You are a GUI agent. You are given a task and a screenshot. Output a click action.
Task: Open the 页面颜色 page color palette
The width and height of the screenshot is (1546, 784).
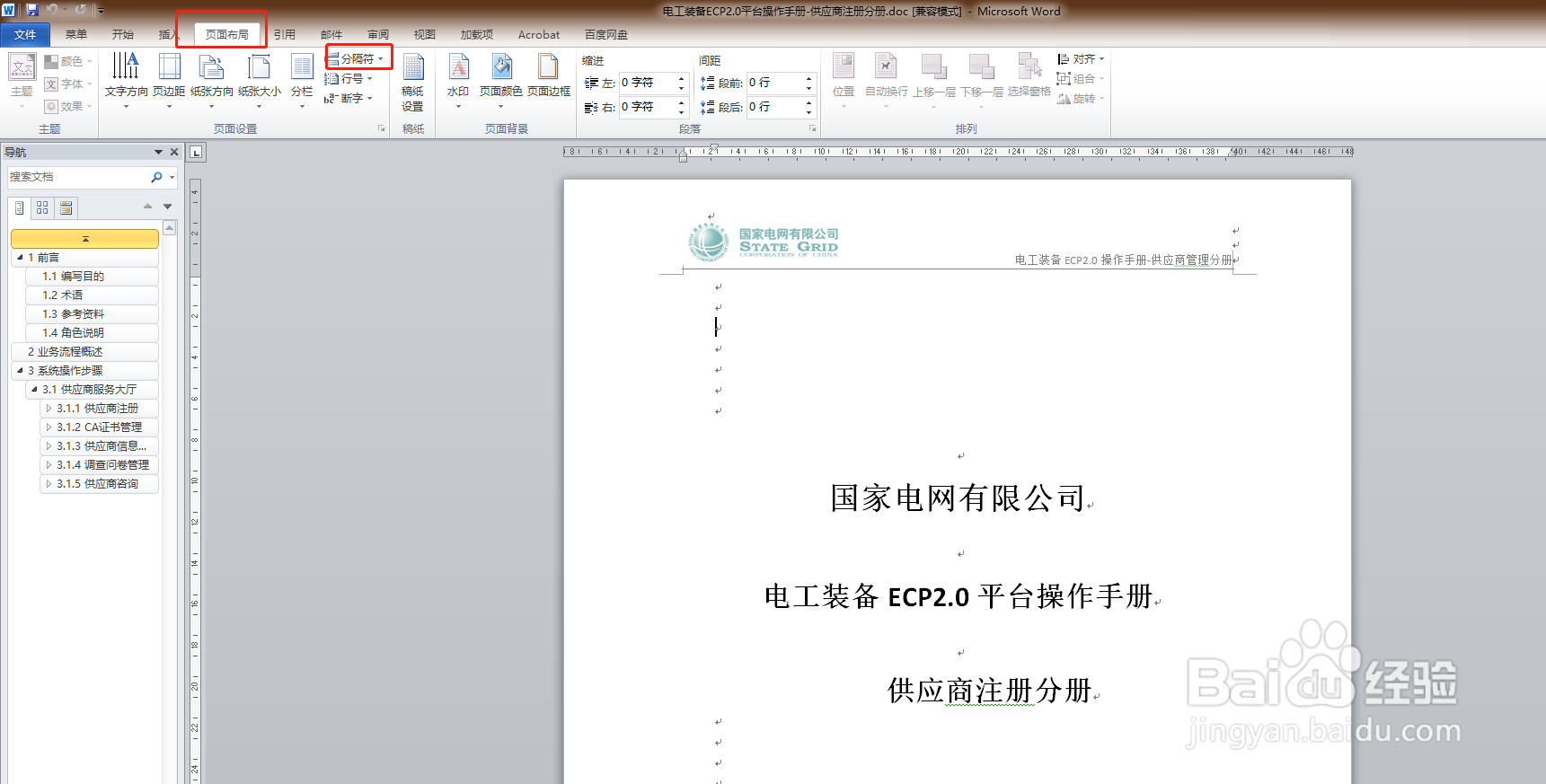(501, 81)
